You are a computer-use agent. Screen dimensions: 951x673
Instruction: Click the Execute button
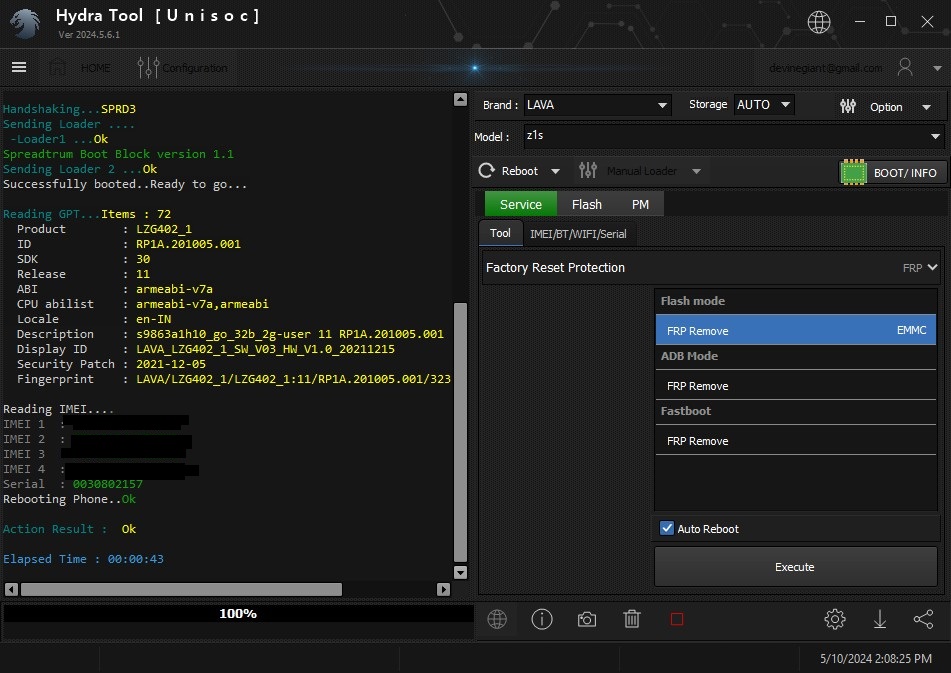[x=795, y=567]
